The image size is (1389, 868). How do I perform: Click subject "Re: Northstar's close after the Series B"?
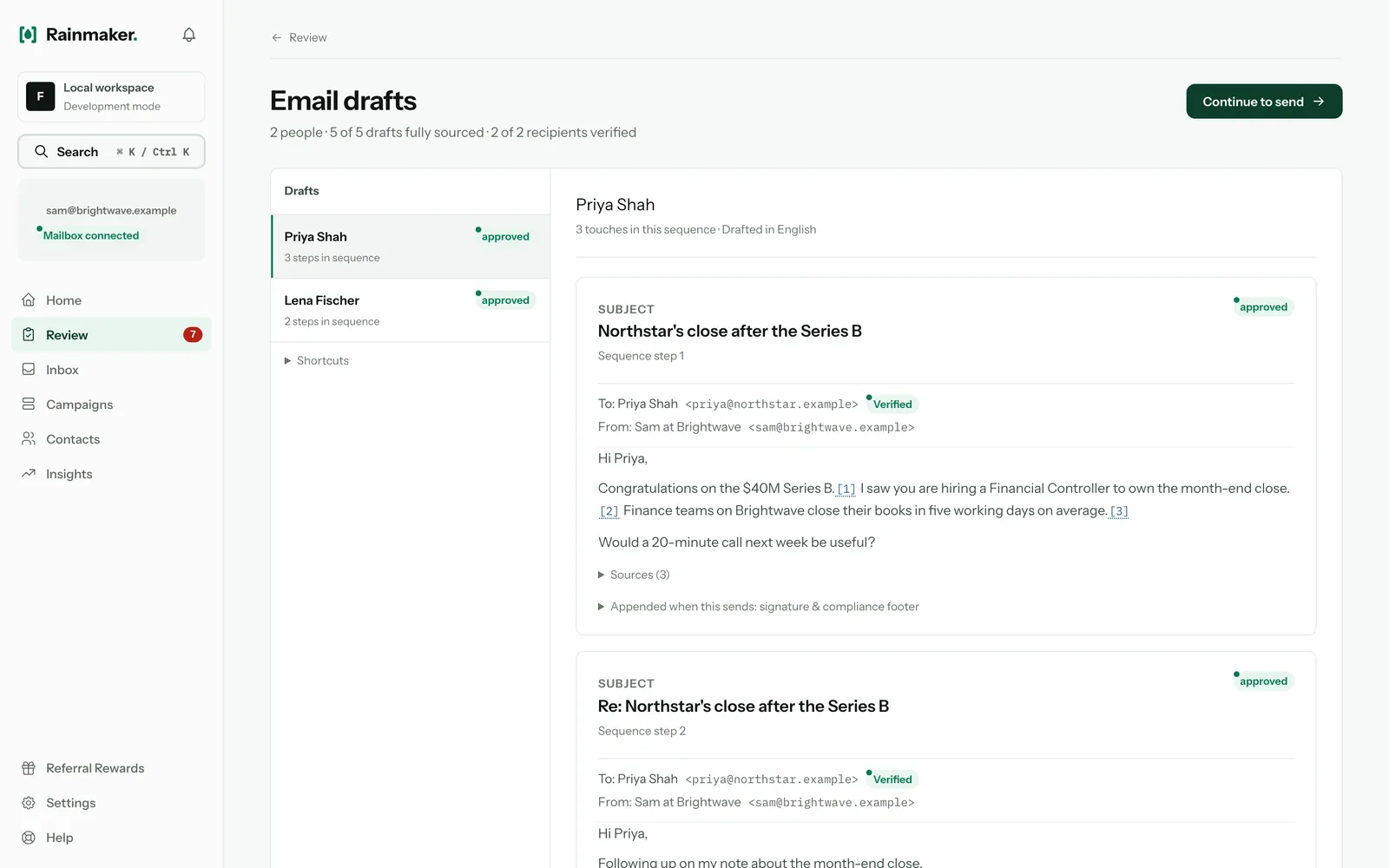743,706
